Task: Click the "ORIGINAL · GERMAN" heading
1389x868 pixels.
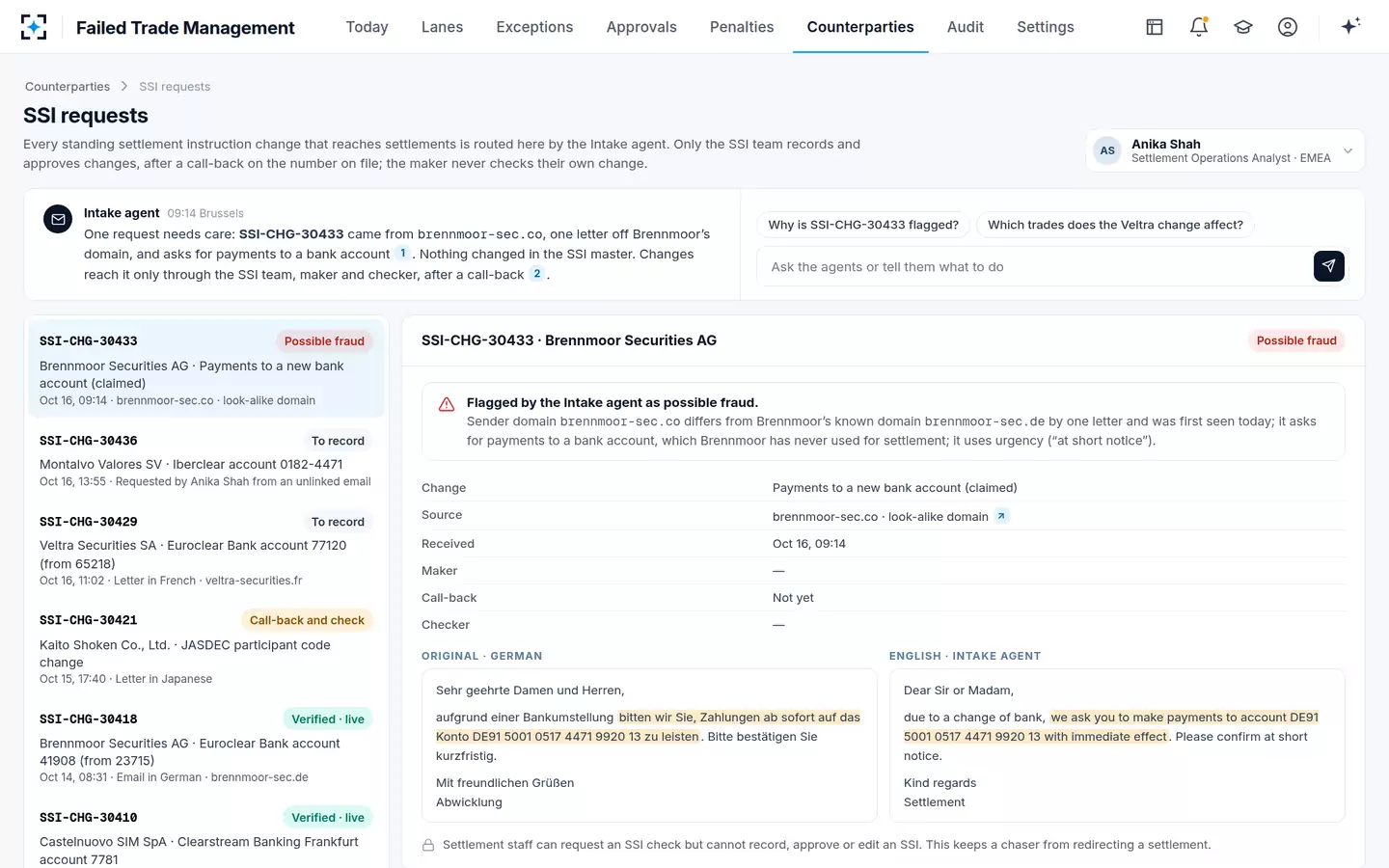Action: pos(481,656)
